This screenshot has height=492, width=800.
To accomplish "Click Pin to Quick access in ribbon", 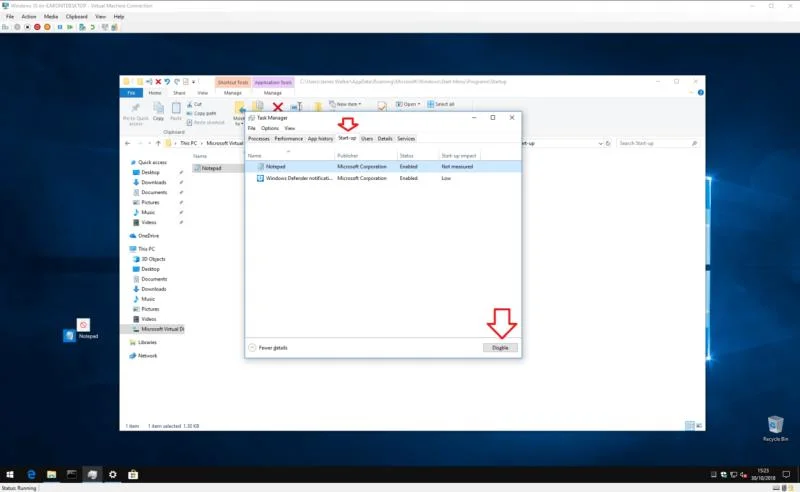I will coord(135,113).
